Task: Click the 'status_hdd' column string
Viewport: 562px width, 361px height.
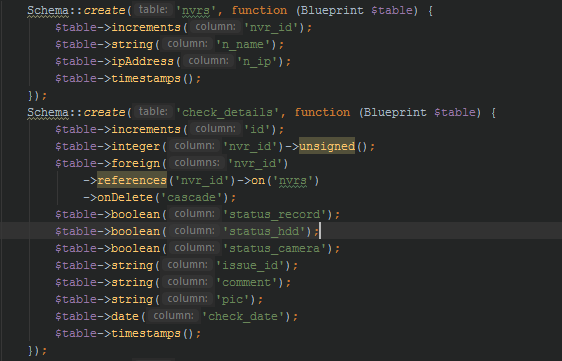Action: [264, 232]
